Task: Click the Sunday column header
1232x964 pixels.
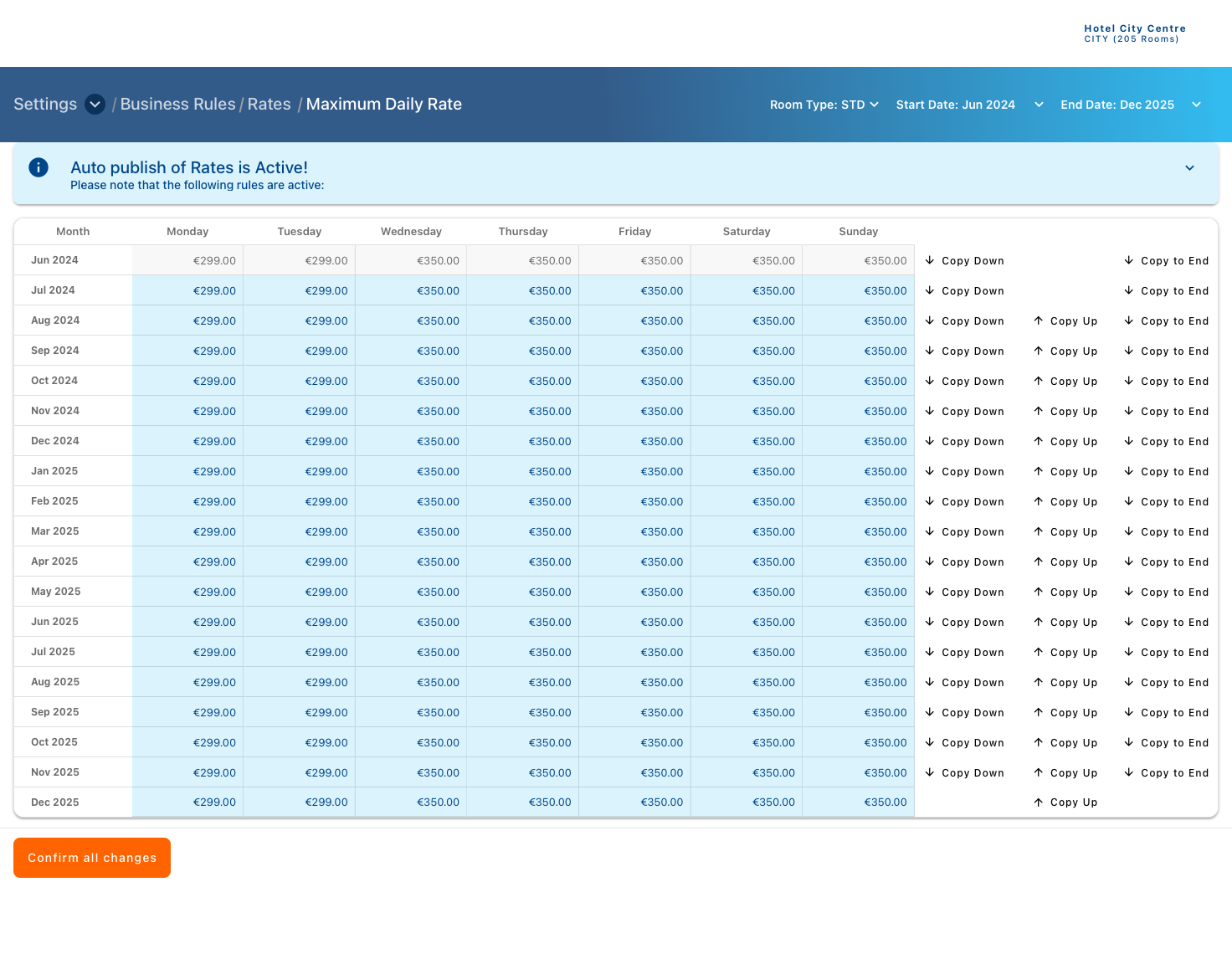Action: (859, 232)
